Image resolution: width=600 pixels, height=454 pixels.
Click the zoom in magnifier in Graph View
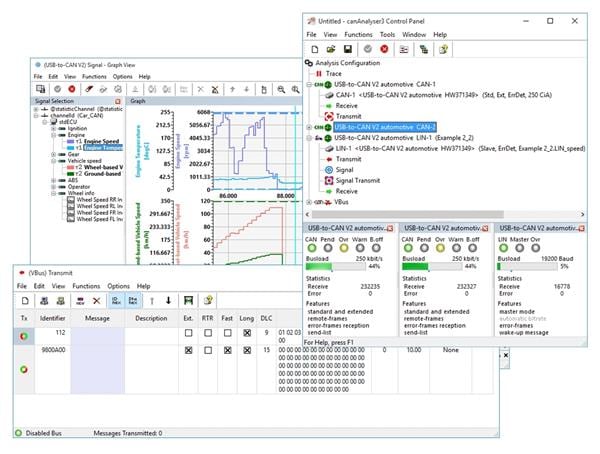tap(280, 89)
